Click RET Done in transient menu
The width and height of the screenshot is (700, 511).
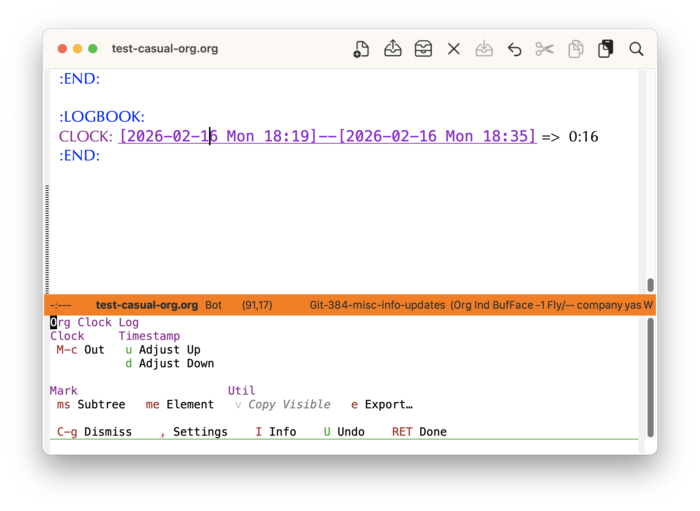click(x=420, y=432)
